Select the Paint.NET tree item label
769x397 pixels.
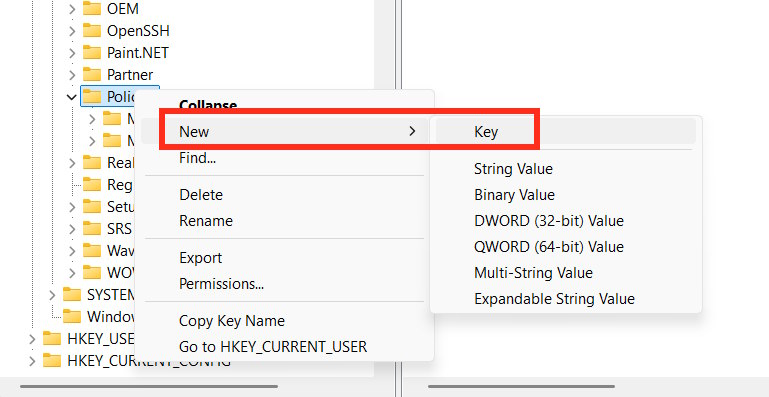coord(138,53)
